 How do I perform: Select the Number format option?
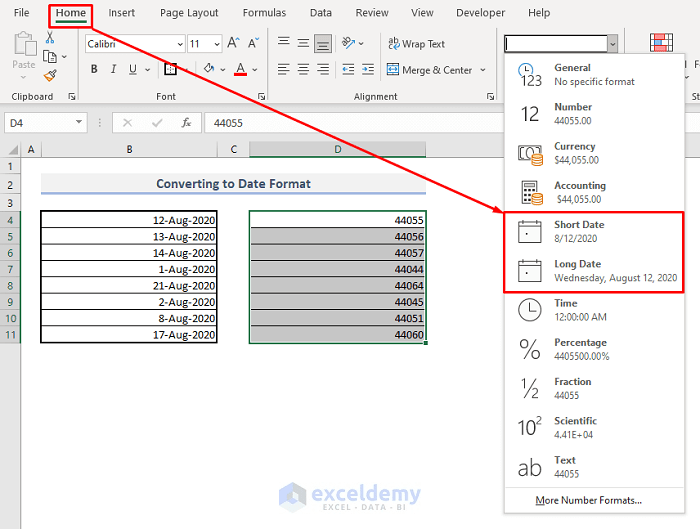click(x=594, y=114)
